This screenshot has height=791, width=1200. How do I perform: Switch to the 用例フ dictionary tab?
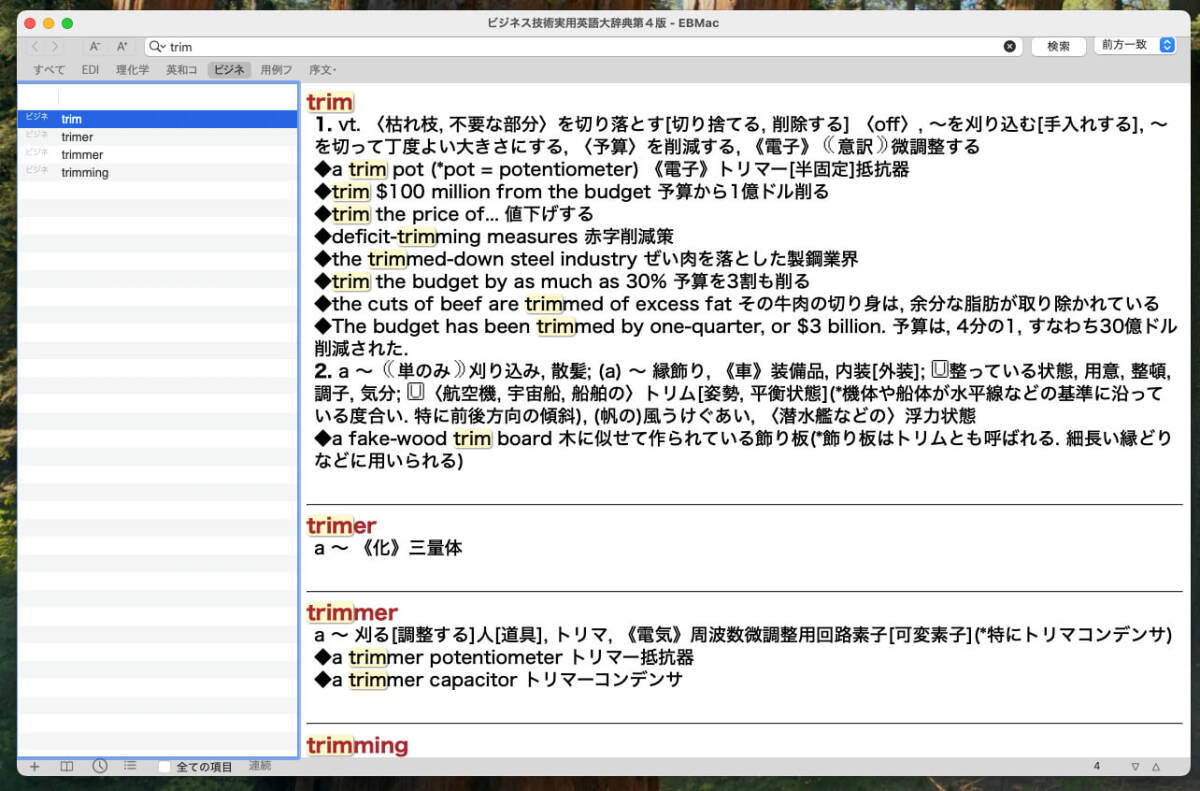[x=276, y=70]
